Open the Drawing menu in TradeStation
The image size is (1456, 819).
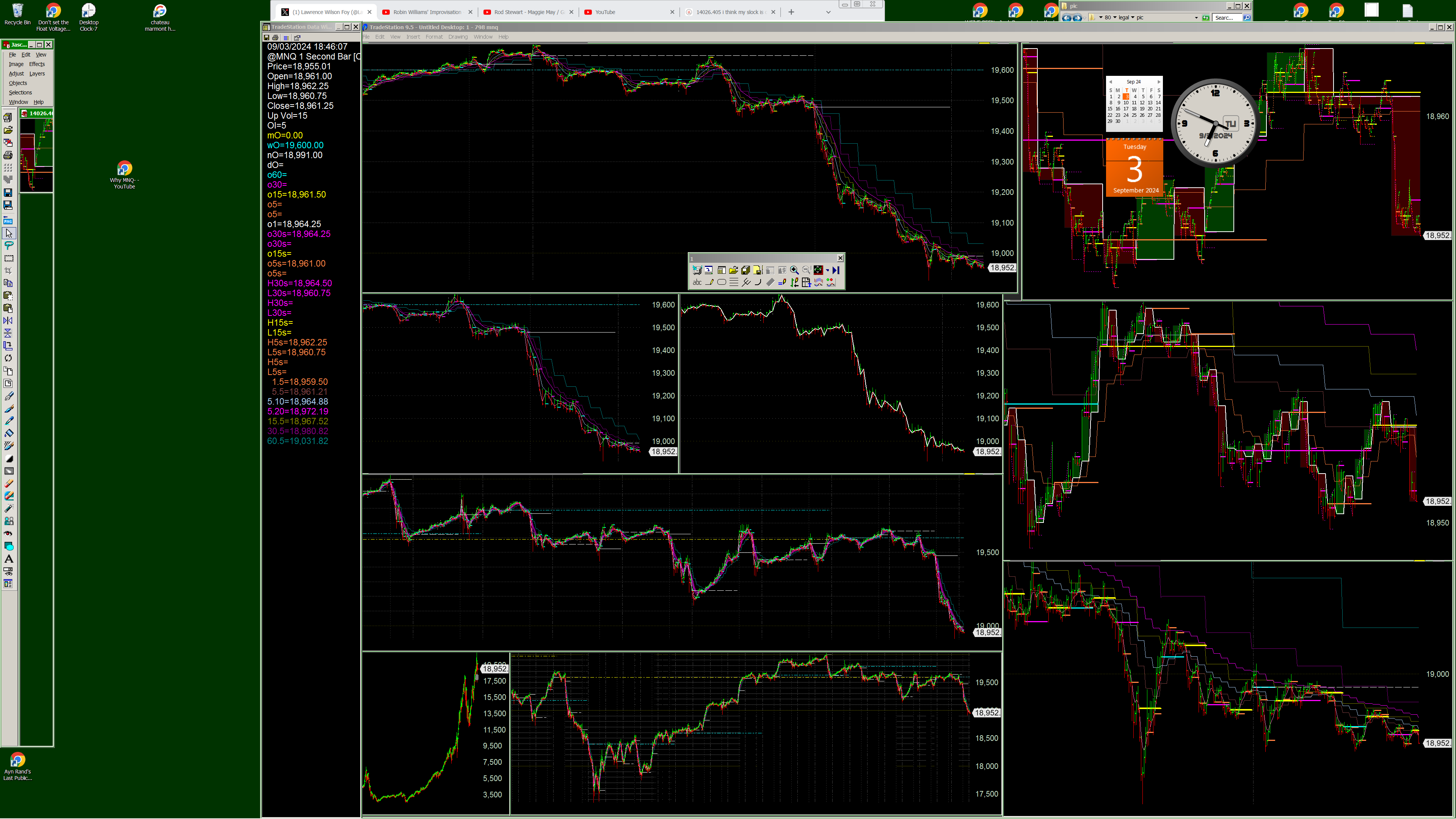(x=458, y=37)
